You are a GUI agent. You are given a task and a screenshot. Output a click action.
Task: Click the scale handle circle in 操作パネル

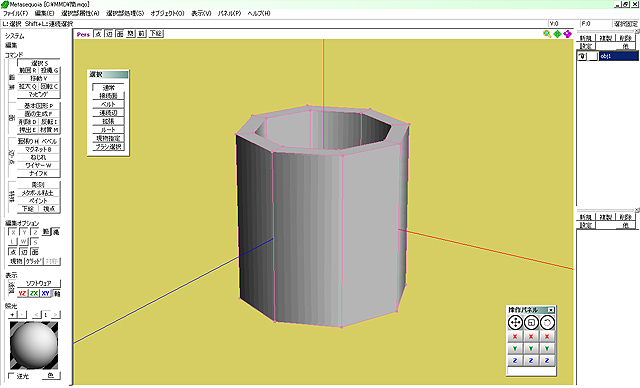pyautogui.click(x=531, y=323)
